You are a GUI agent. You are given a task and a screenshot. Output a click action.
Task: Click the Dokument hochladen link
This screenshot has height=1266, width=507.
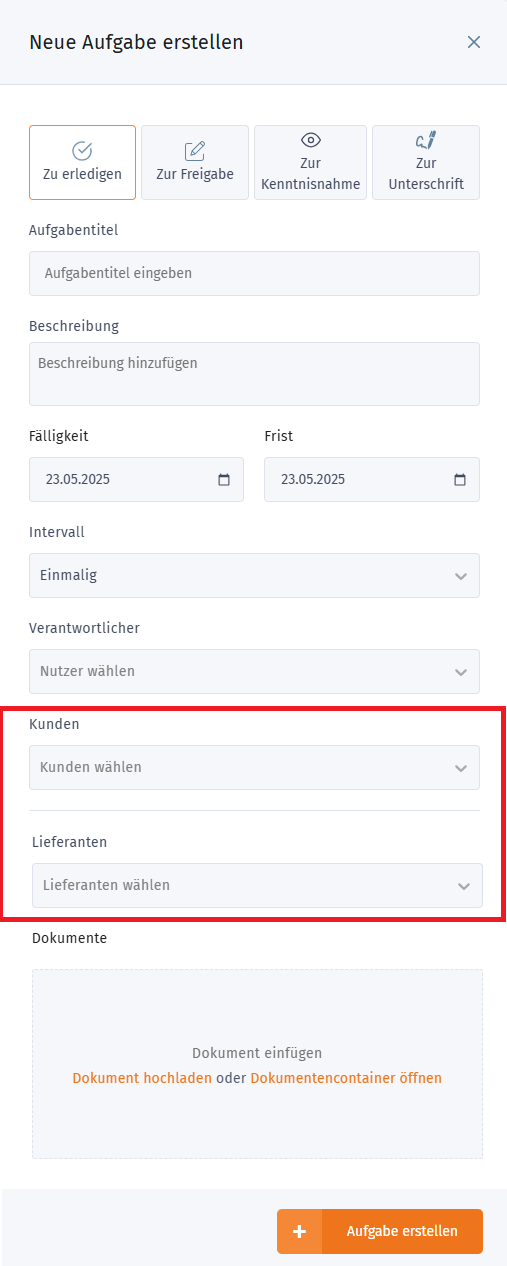[142, 1078]
